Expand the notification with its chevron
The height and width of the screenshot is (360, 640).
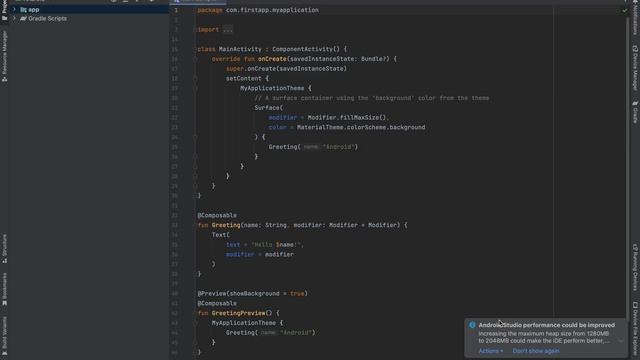click(x=620, y=340)
